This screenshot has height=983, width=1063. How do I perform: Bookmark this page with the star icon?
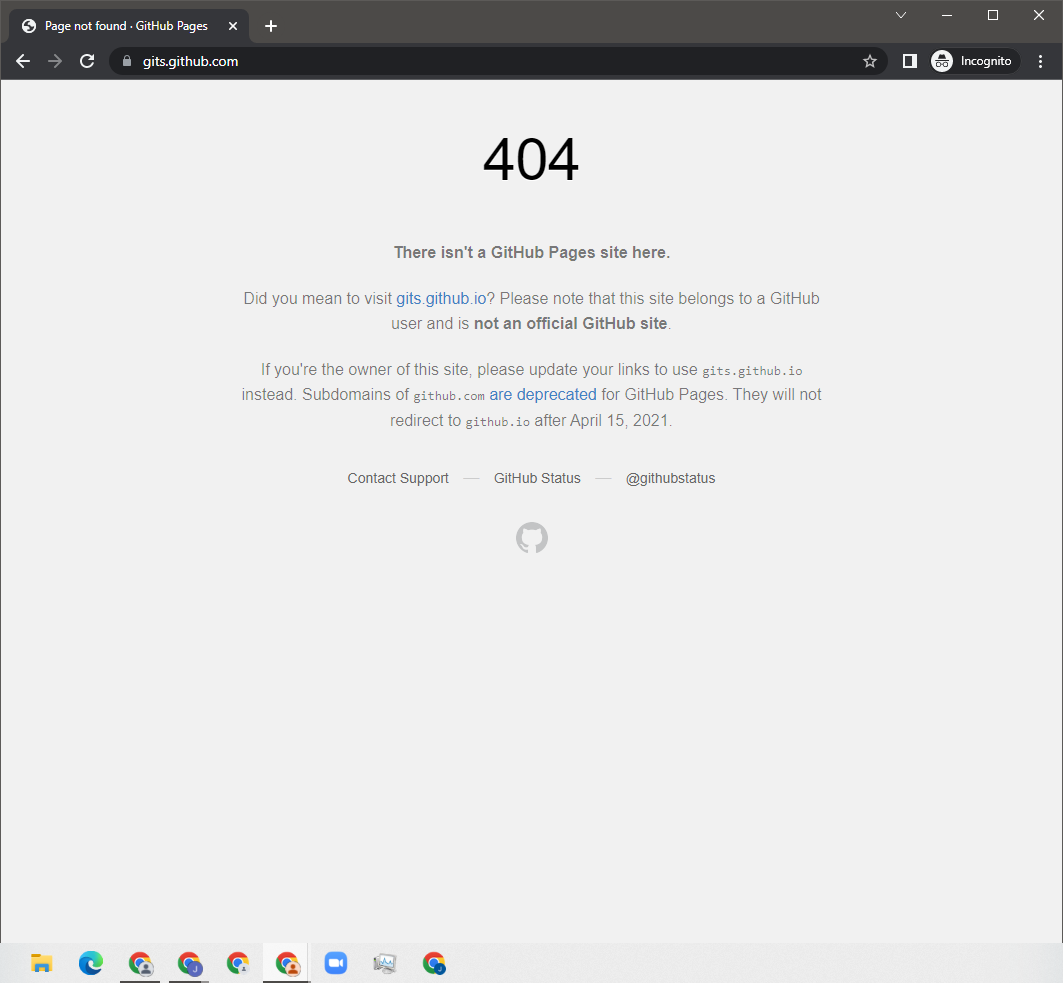tap(870, 62)
